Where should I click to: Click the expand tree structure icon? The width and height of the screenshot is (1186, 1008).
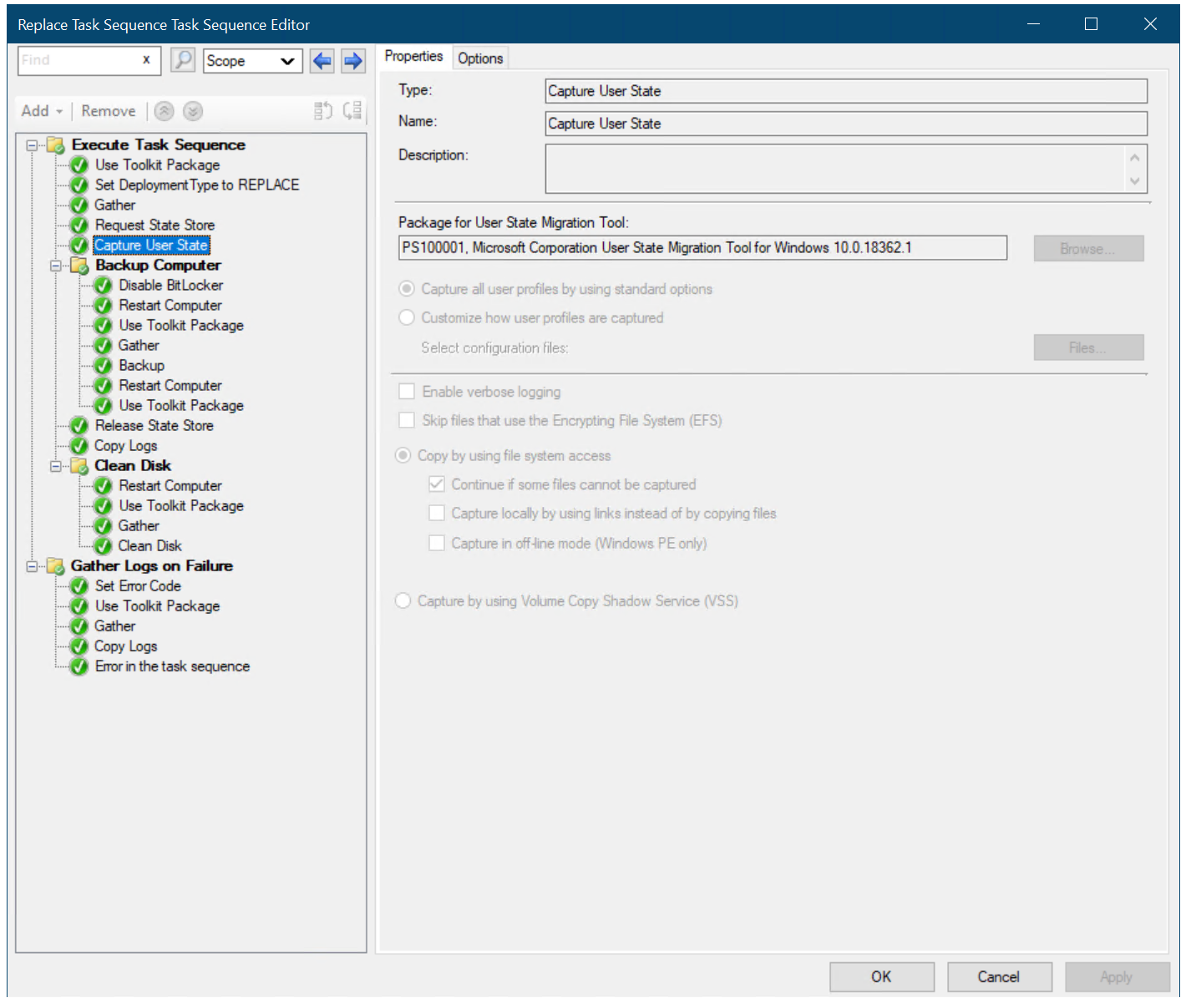(352, 110)
